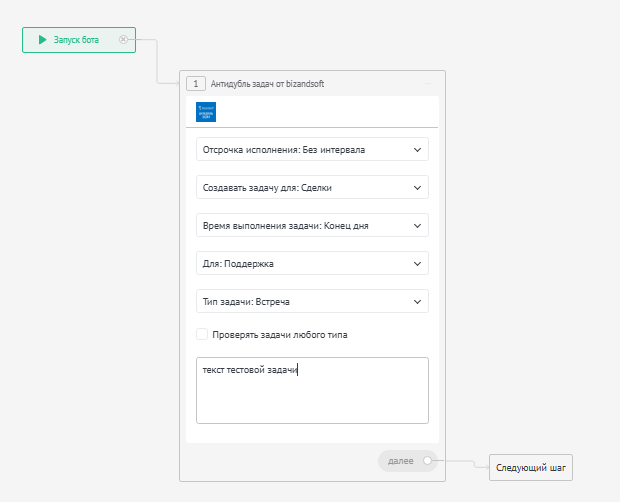The image size is (620, 502).
Task: Click the Проверять задачи любого типа label
Action: coord(280,335)
